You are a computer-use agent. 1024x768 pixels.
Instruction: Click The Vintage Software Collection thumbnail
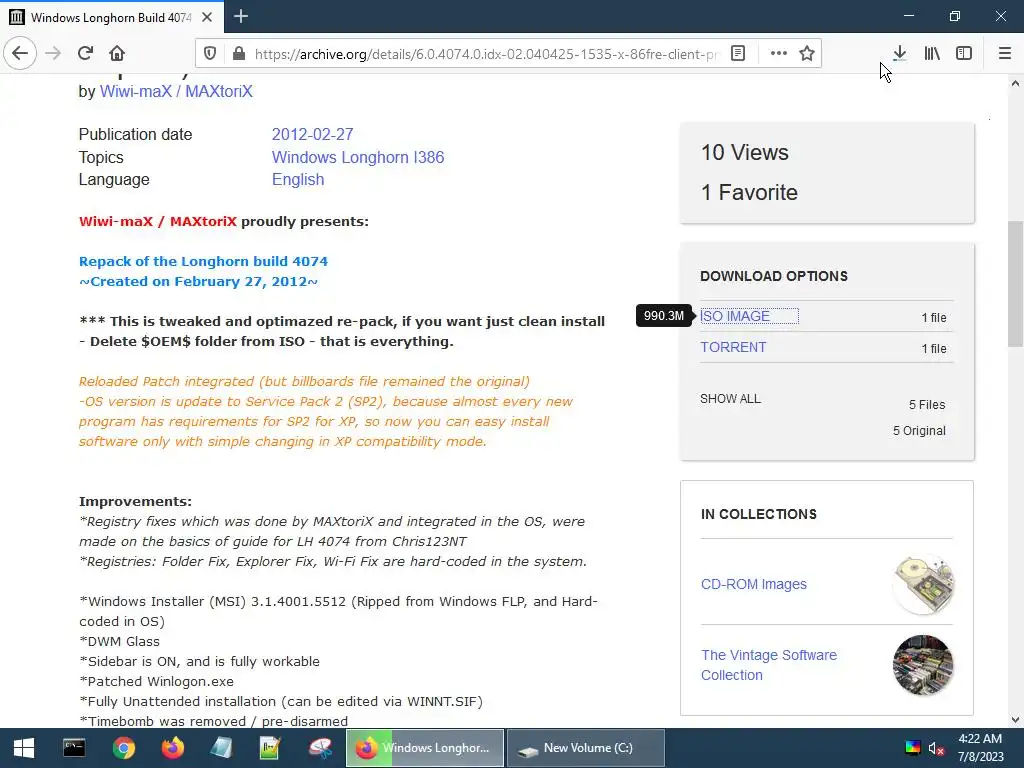923,665
